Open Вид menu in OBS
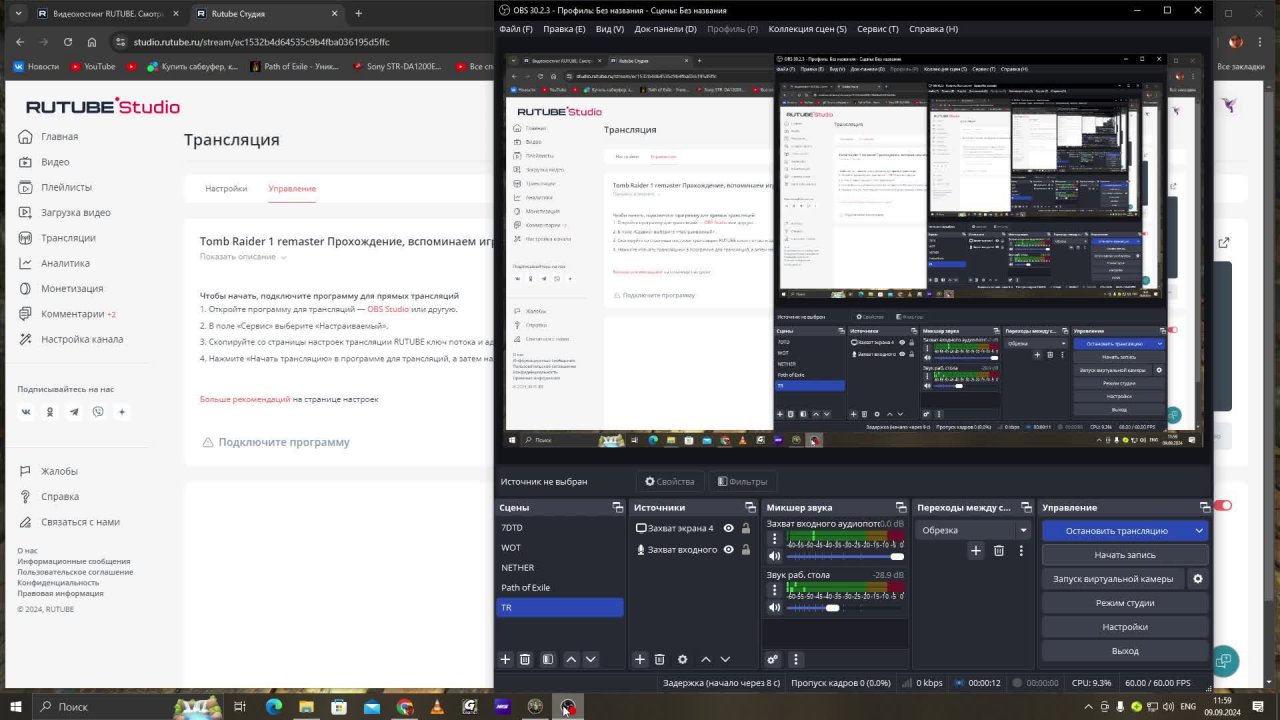Viewport: 1280px width, 720px height. pos(610,29)
